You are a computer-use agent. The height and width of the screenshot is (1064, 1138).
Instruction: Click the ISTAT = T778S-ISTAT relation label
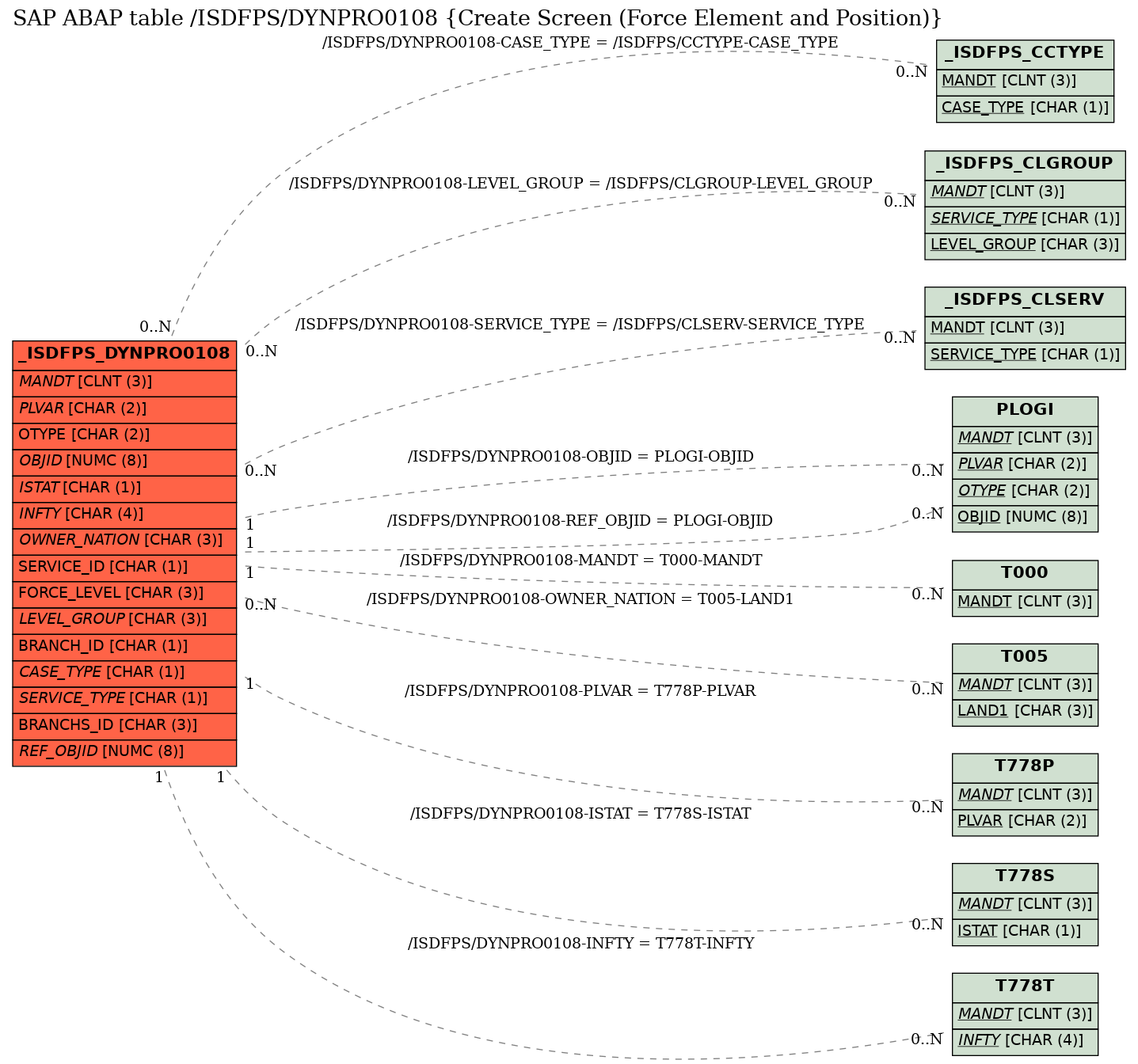point(580,814)
